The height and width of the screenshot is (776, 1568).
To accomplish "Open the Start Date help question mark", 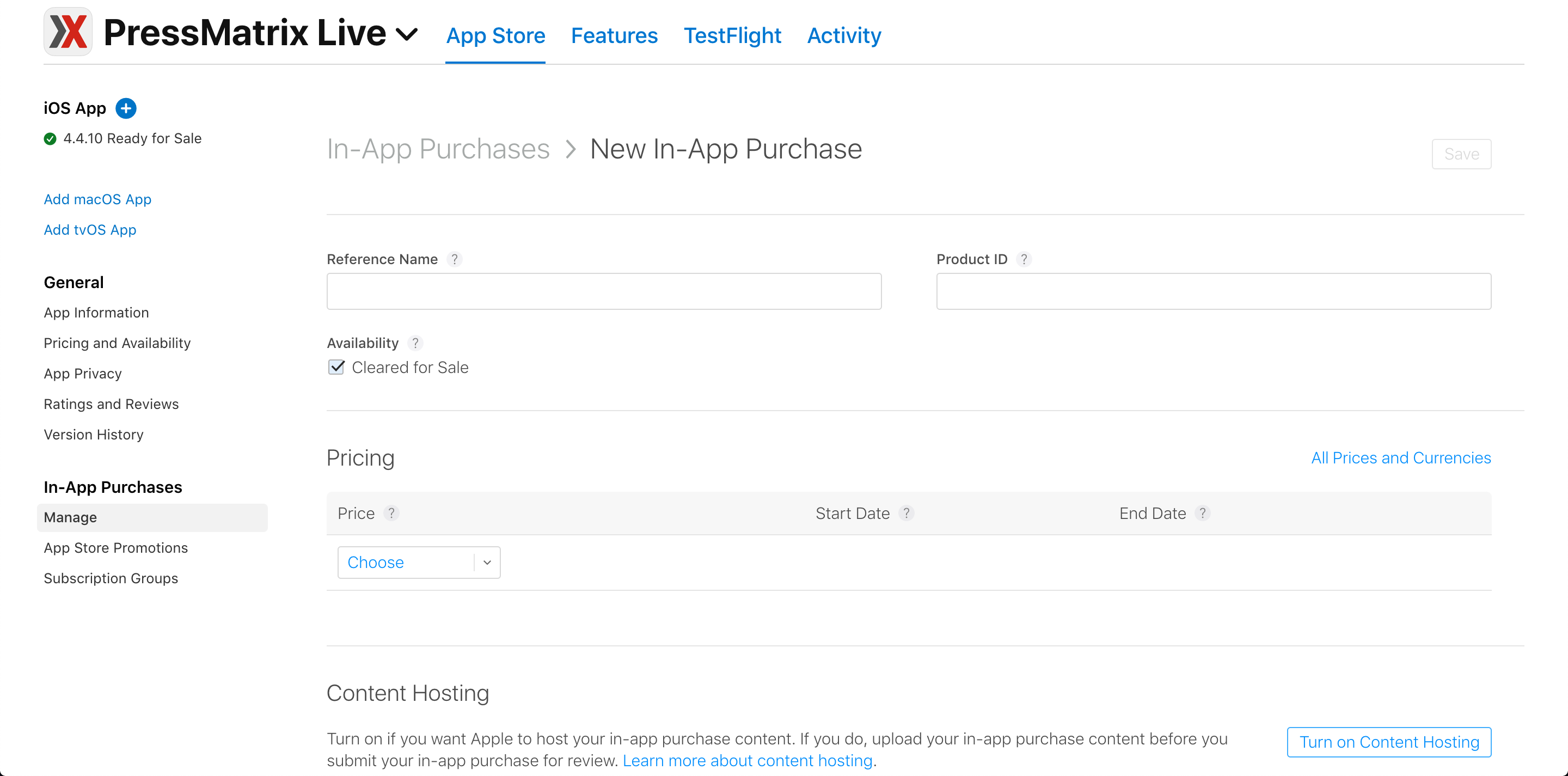I will pos(906,513).
